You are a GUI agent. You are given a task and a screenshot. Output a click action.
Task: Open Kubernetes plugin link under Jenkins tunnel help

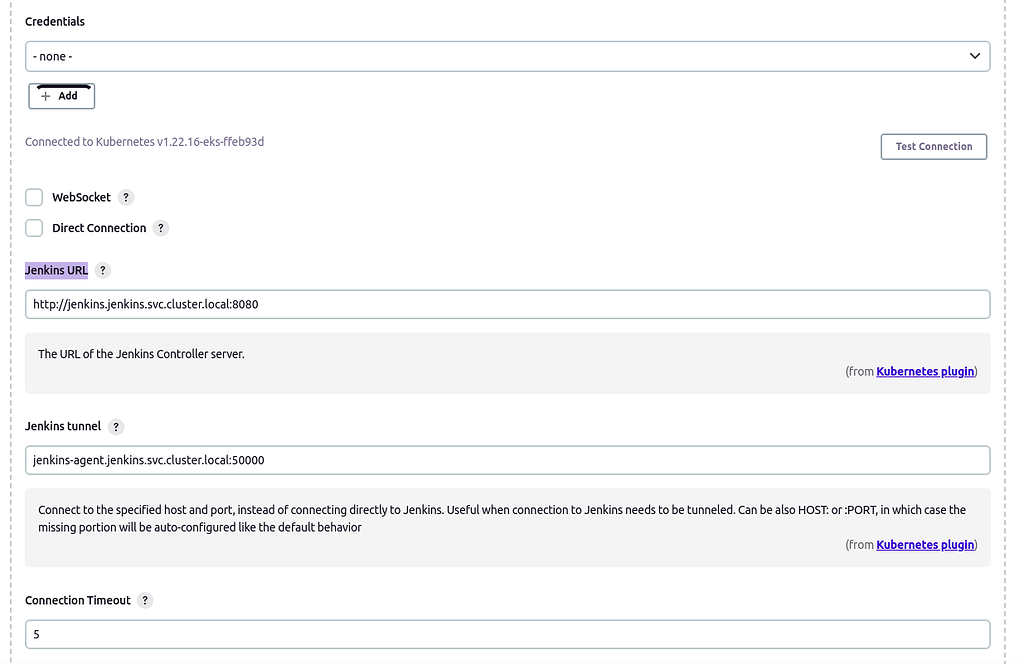coord(925,545)
